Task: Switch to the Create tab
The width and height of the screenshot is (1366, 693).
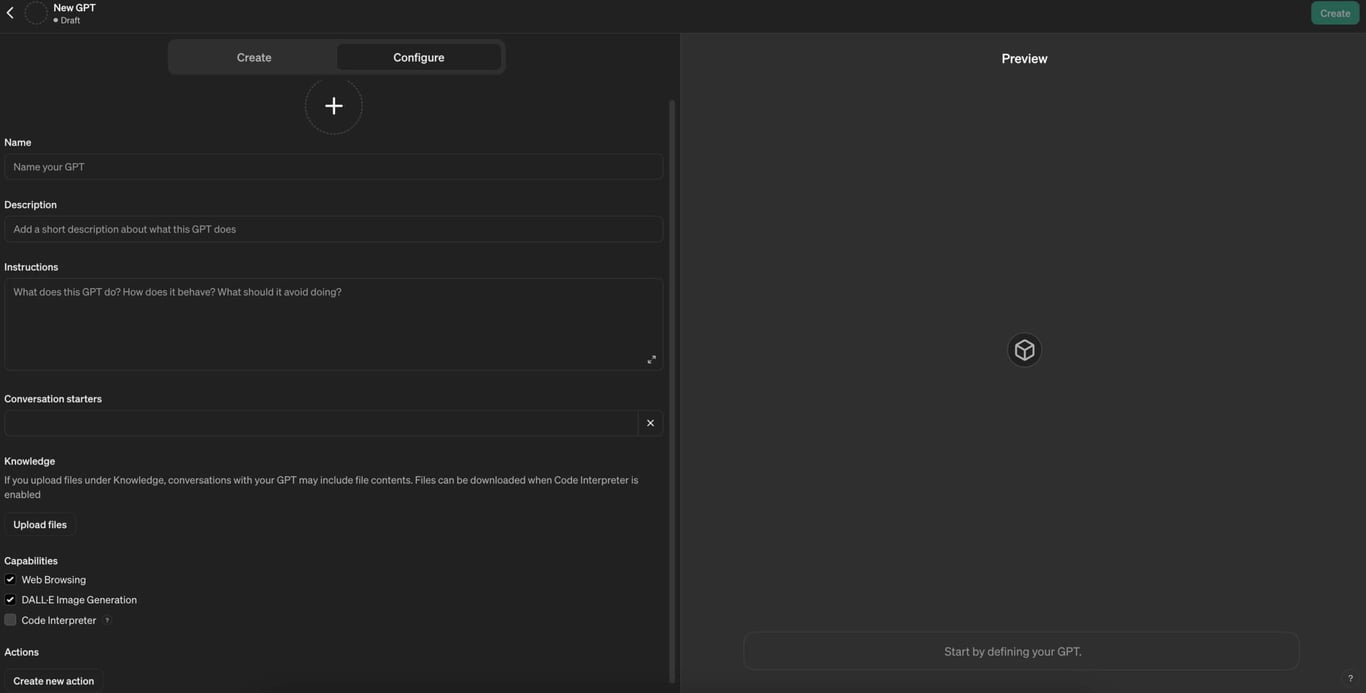Action: coord(254,57)
